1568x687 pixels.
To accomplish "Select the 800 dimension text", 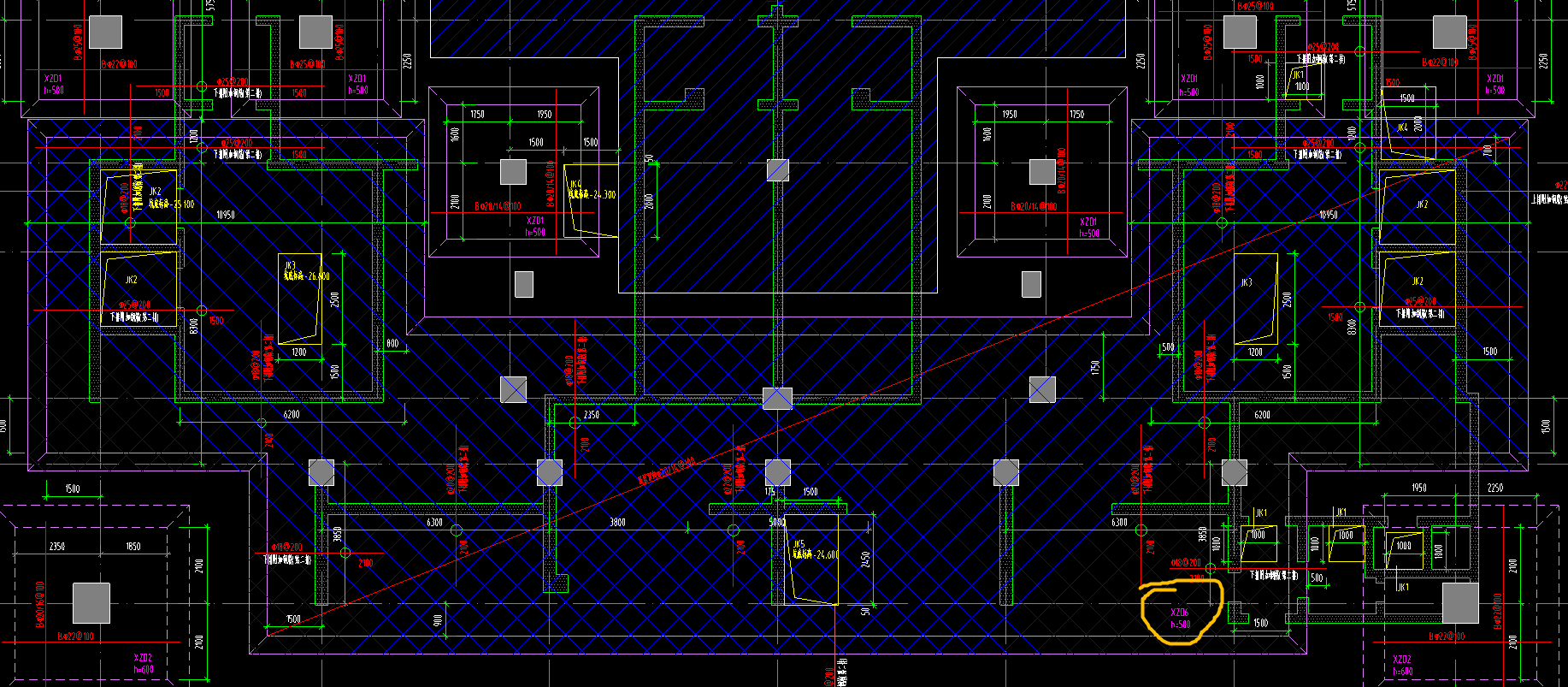I will [392, 343].
